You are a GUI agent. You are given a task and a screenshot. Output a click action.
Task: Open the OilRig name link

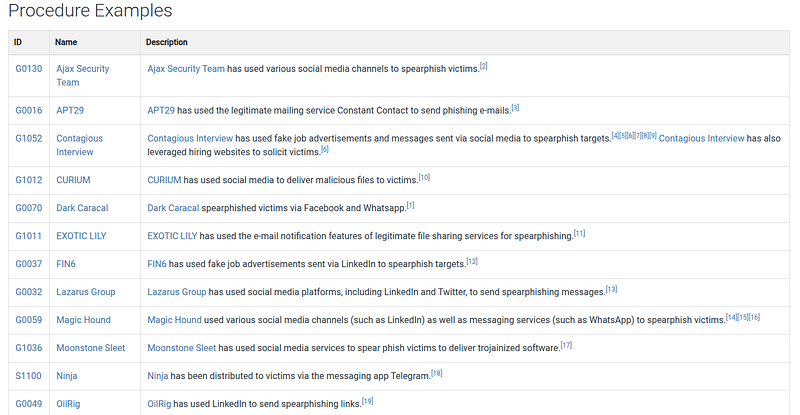point(68,404)
